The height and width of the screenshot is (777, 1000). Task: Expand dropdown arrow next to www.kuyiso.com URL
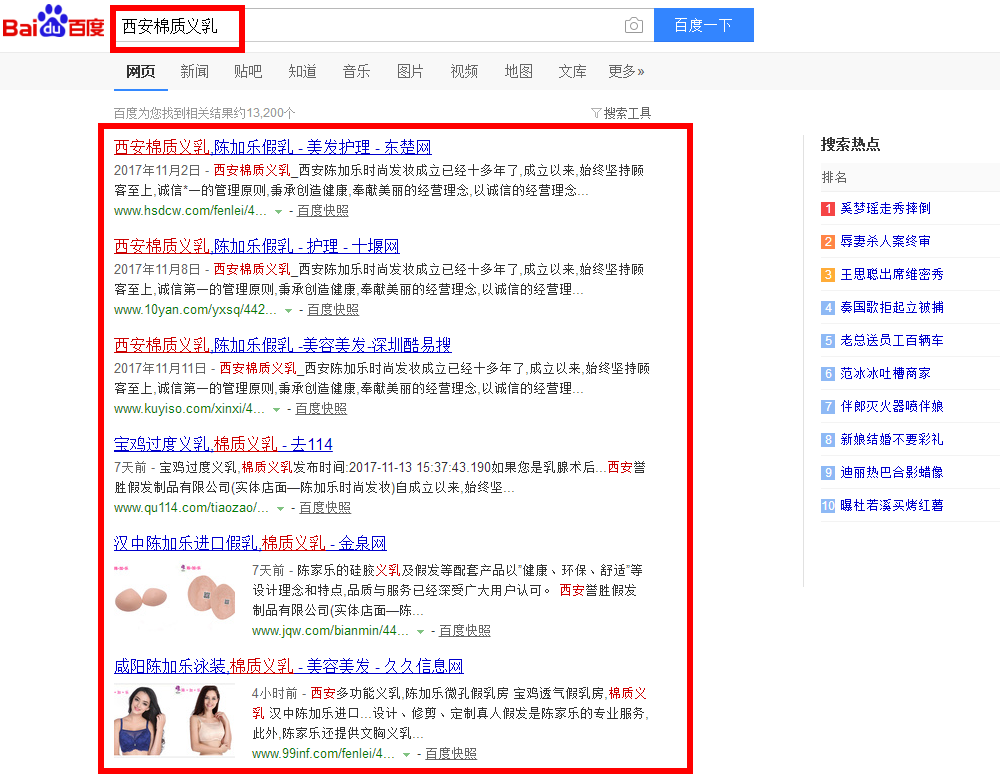click(x=276, y=409)
